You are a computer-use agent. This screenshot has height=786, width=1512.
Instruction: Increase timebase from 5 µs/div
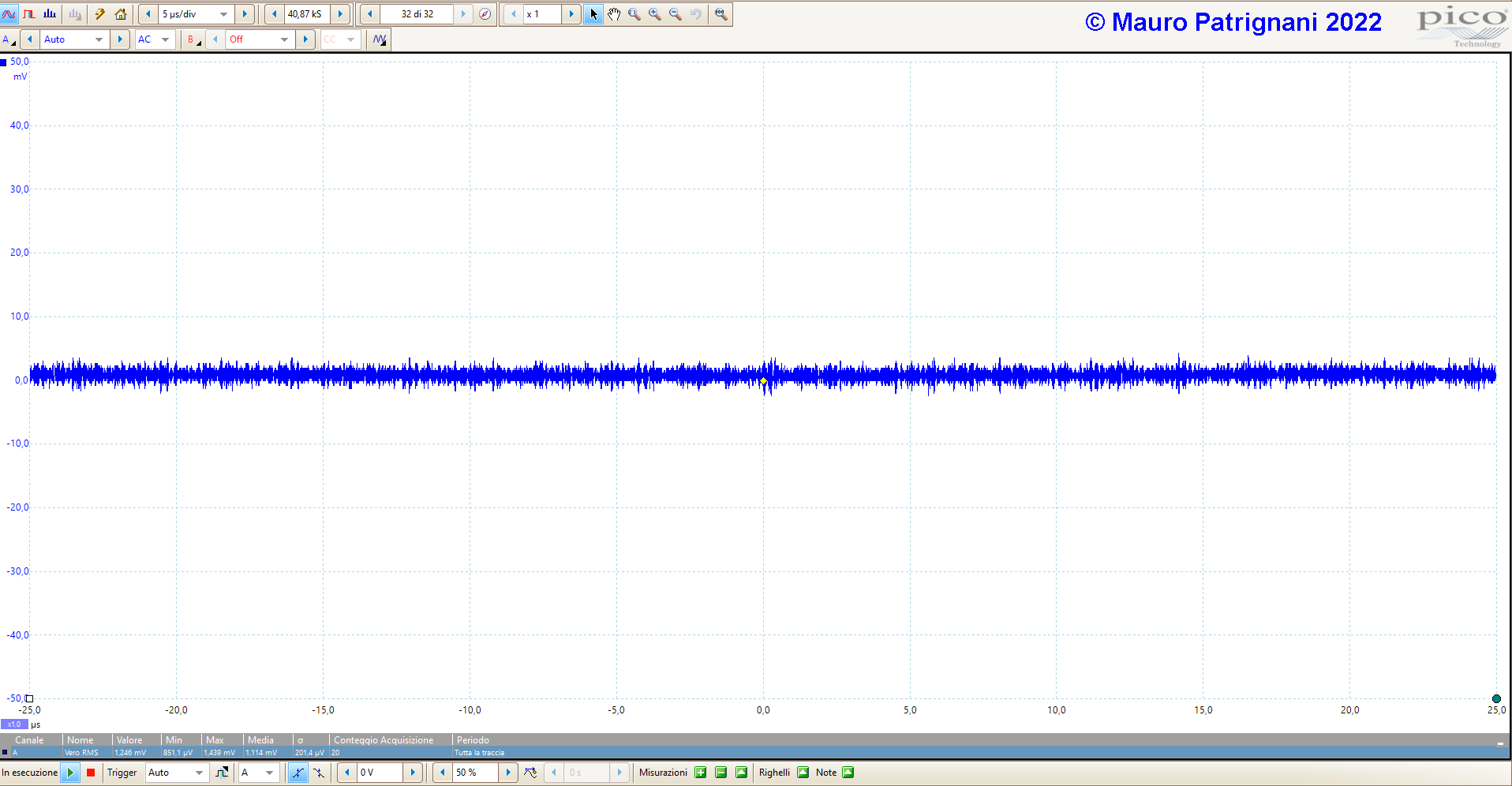245,14
